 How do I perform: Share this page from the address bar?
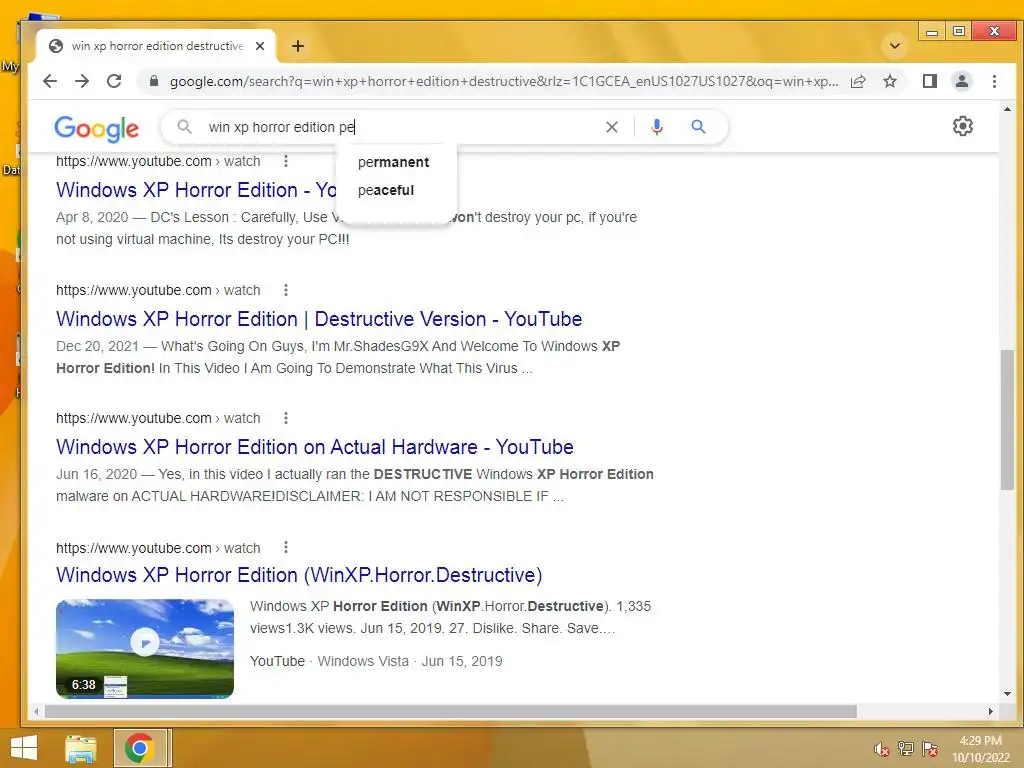(858, 81)
